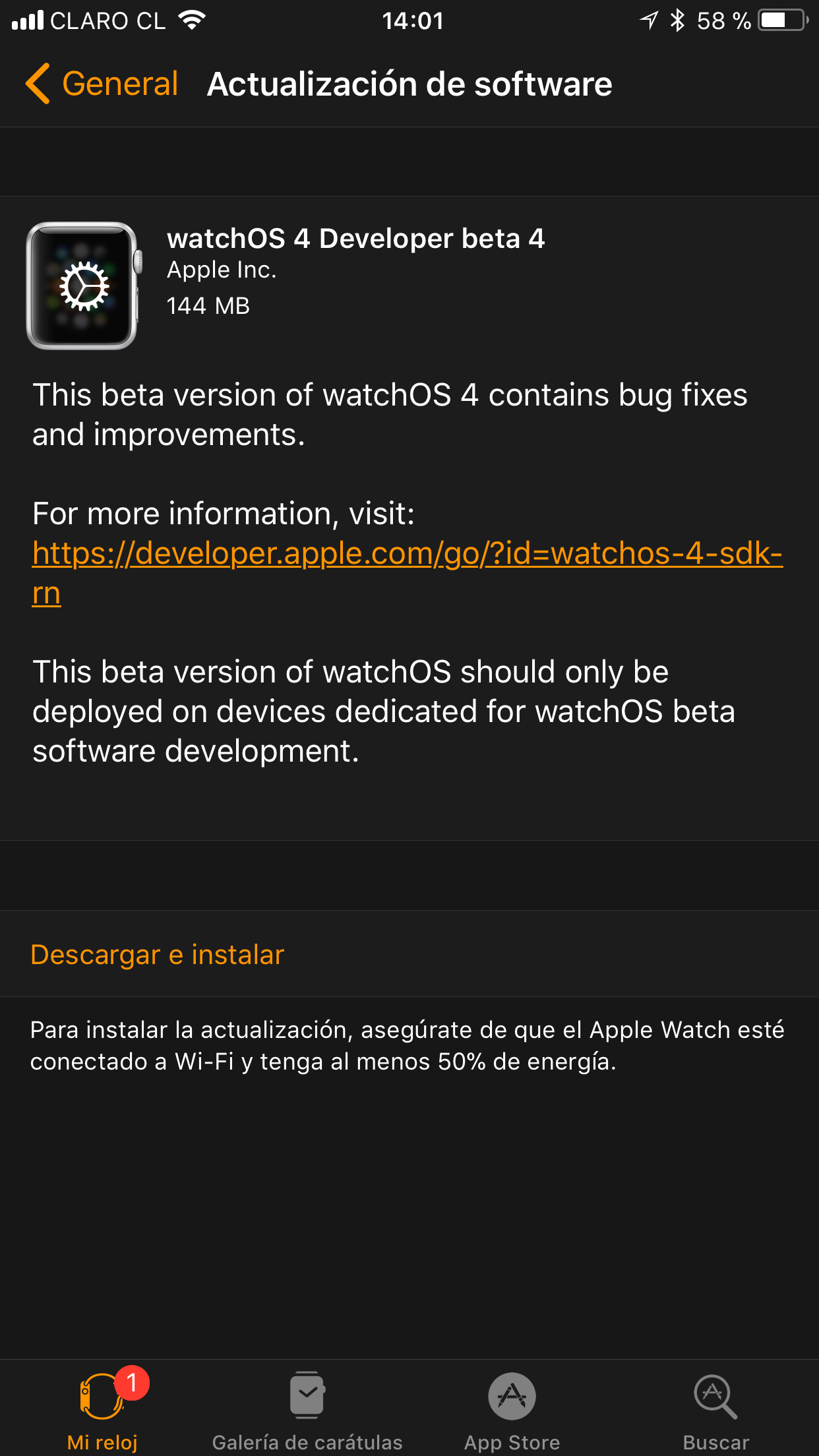The height and width of the screenshot is (1456, 819).
Task: Go back to General settings
Action: tap(102, 84)
